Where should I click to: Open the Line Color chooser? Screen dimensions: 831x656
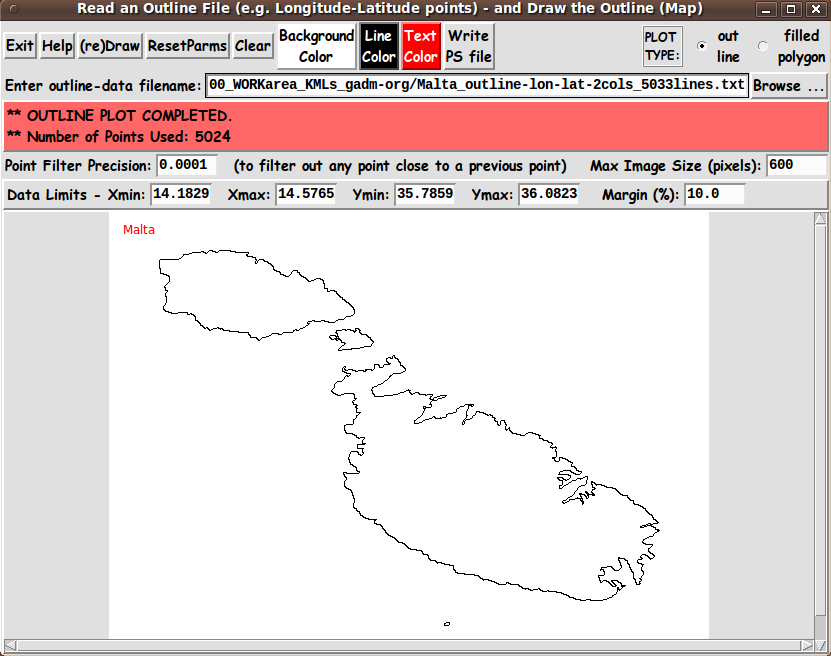click(x=378, y=46)
